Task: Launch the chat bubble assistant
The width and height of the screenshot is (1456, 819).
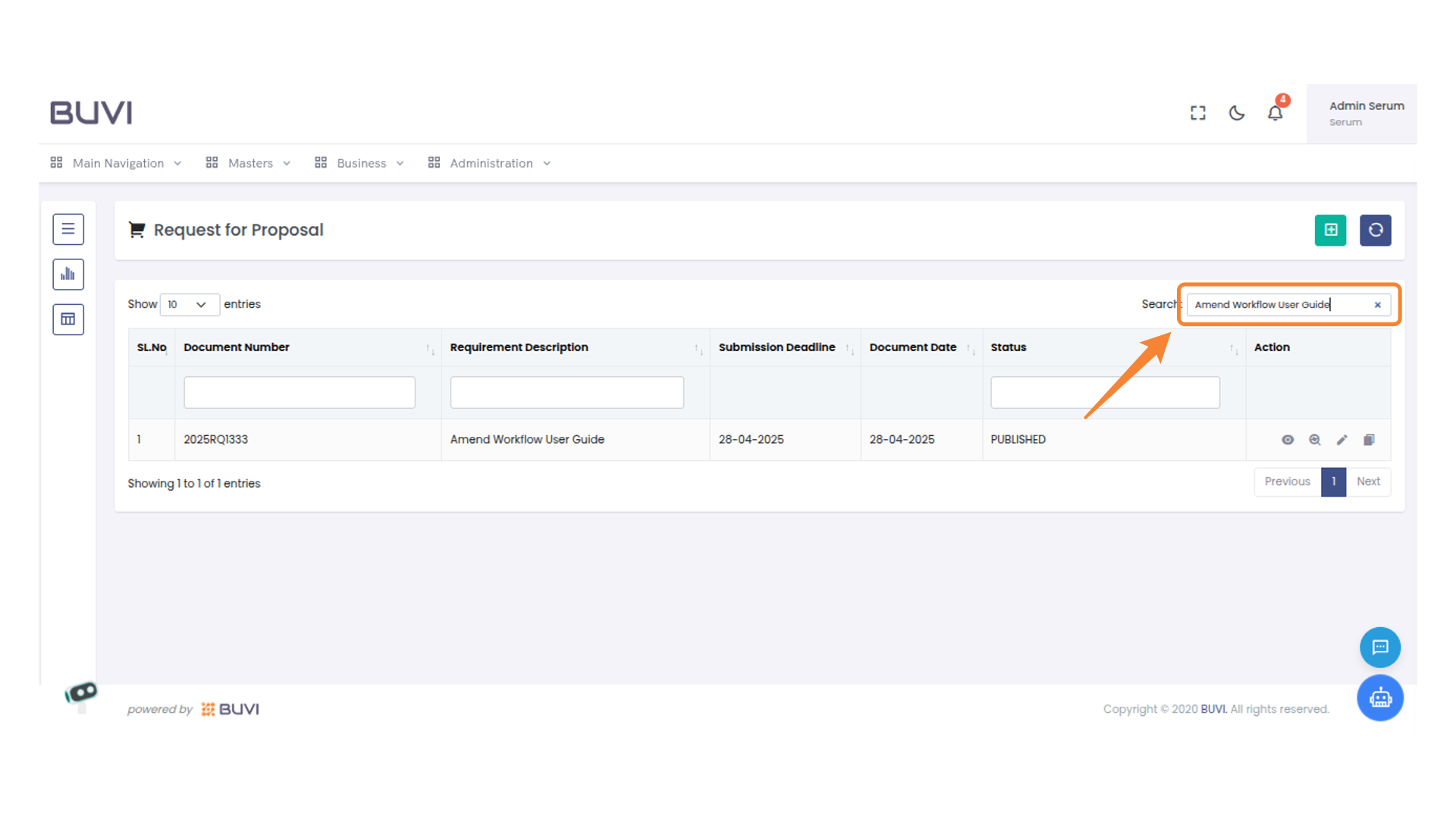Action: [1380, 647]
